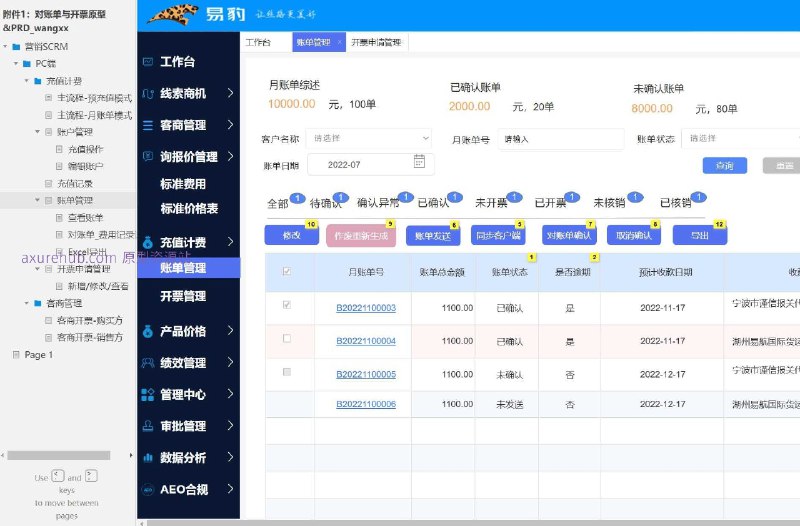Click the 取消确认 button
Image resolution: width=800 pixels, height=526 pixels.
tap(634, 235)
